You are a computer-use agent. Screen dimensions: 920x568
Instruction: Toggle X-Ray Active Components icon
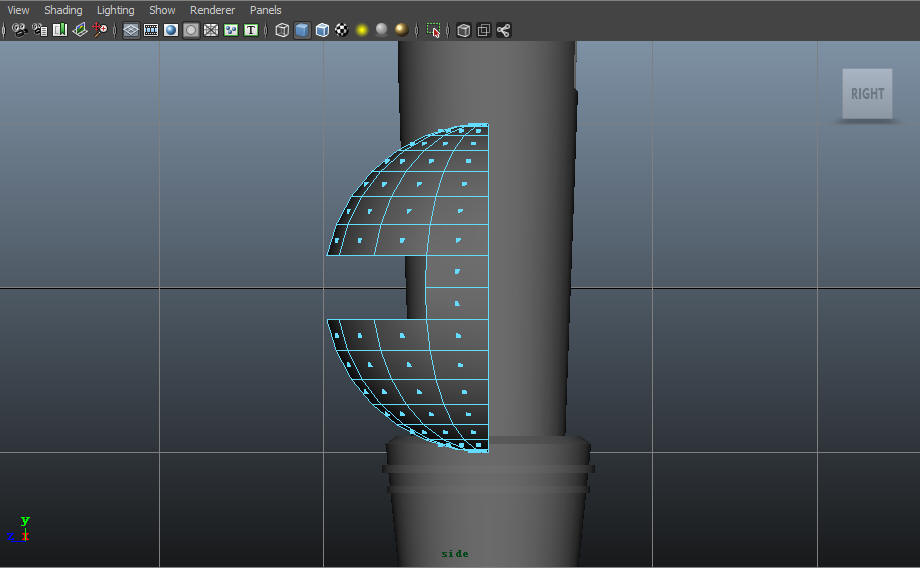point(483,30)
